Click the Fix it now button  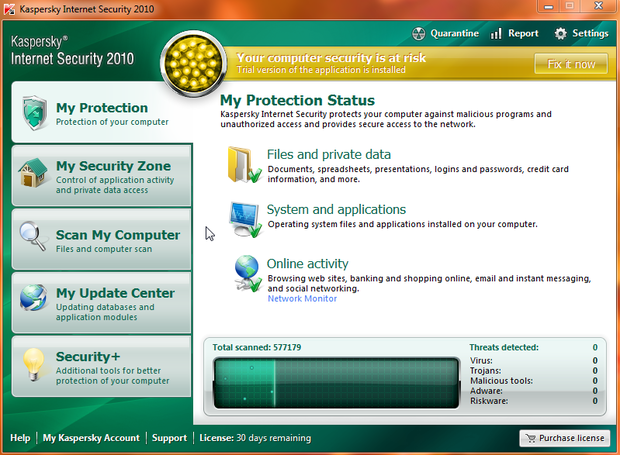click(571, 64)
